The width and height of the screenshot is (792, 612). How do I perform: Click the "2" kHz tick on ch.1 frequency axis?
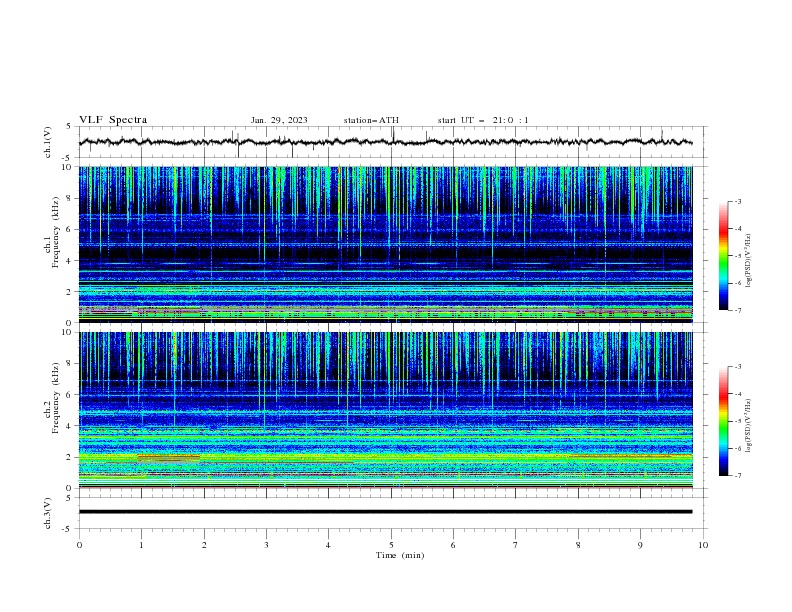coord(69,291)
